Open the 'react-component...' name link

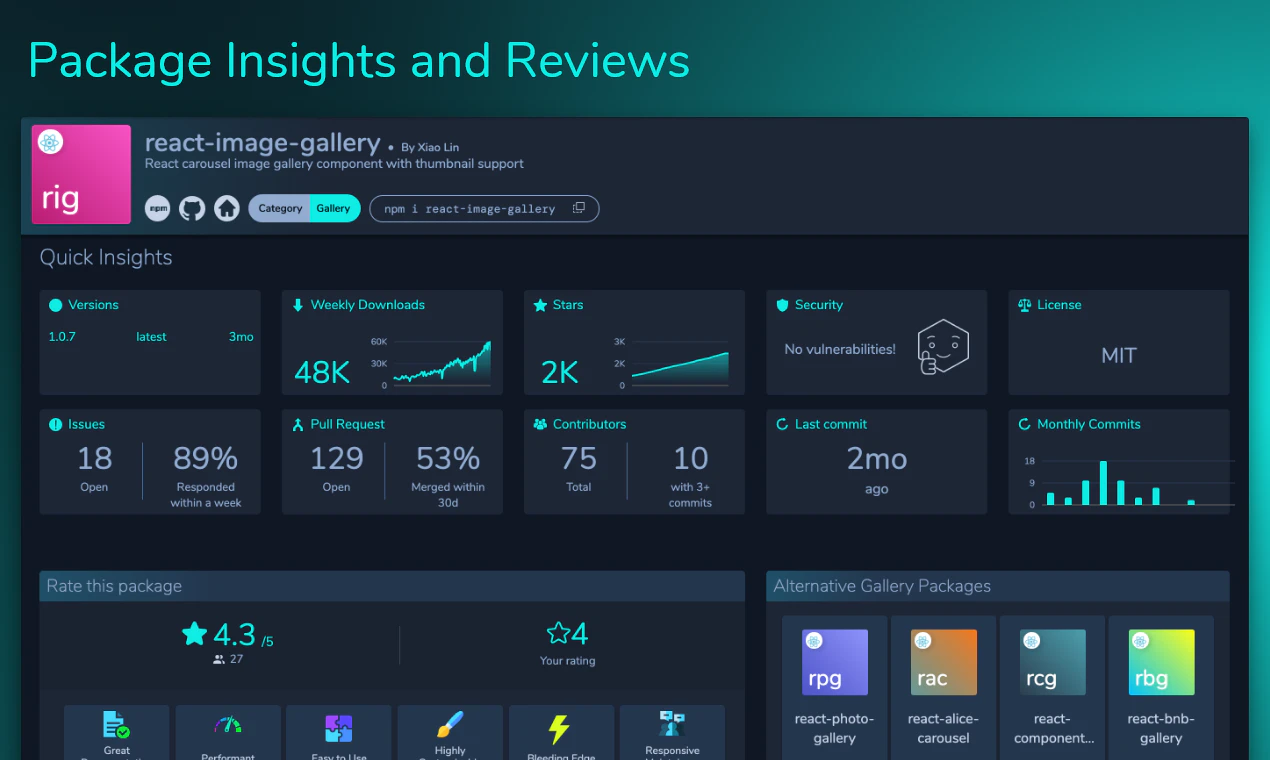(x=1053, y=728)
